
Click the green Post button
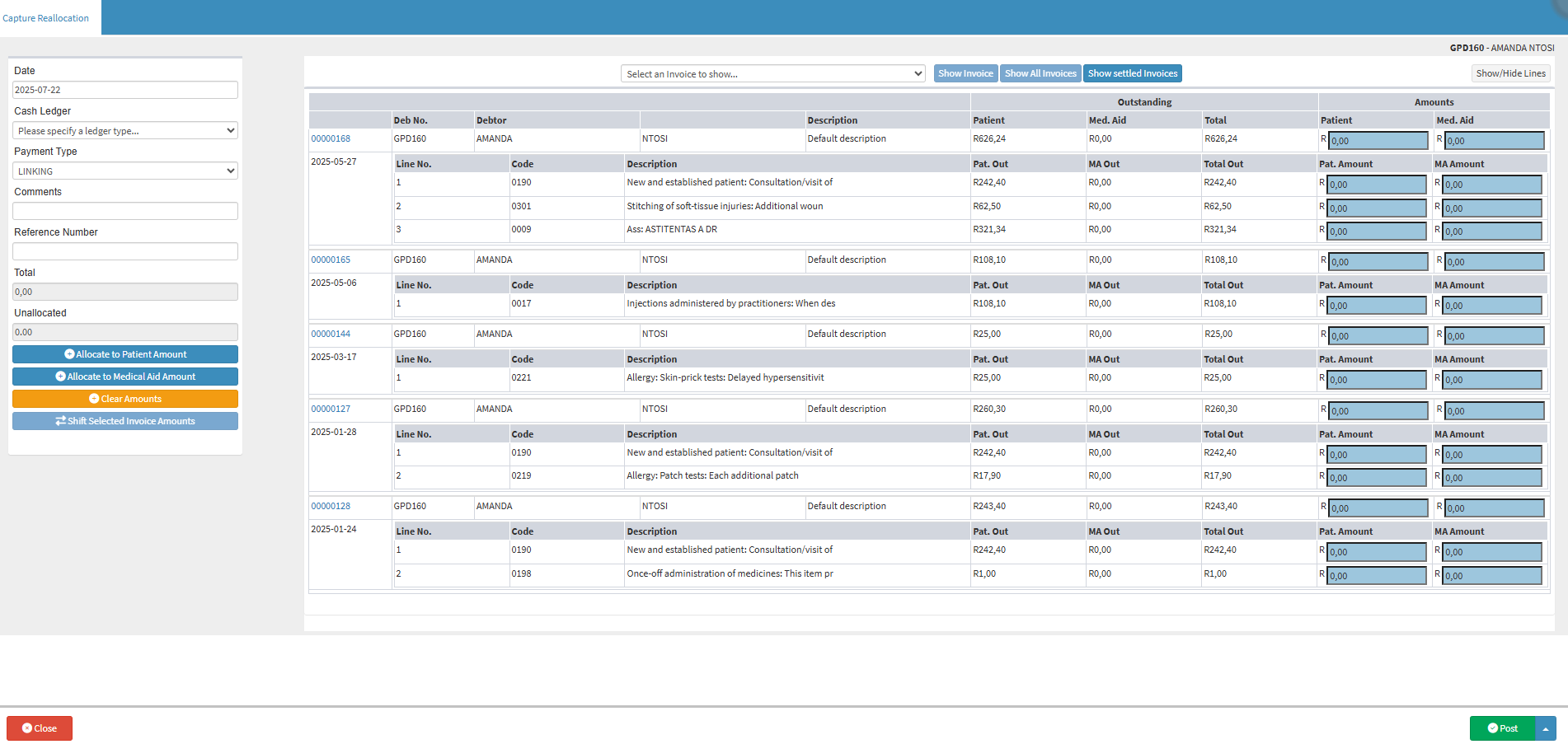click(1502, 728)
